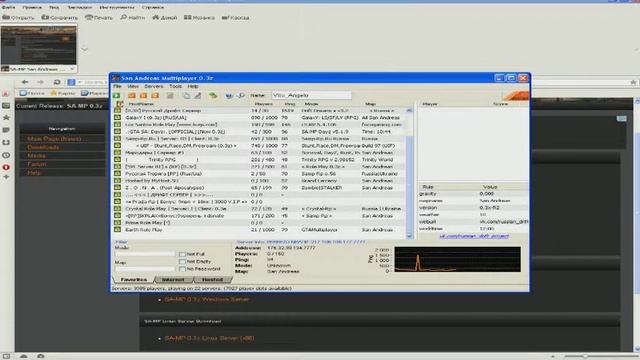640x360 pixels.
Task: Enable the No Password filter checkbox
Action: pyautogui.click(x=182, y=269)
